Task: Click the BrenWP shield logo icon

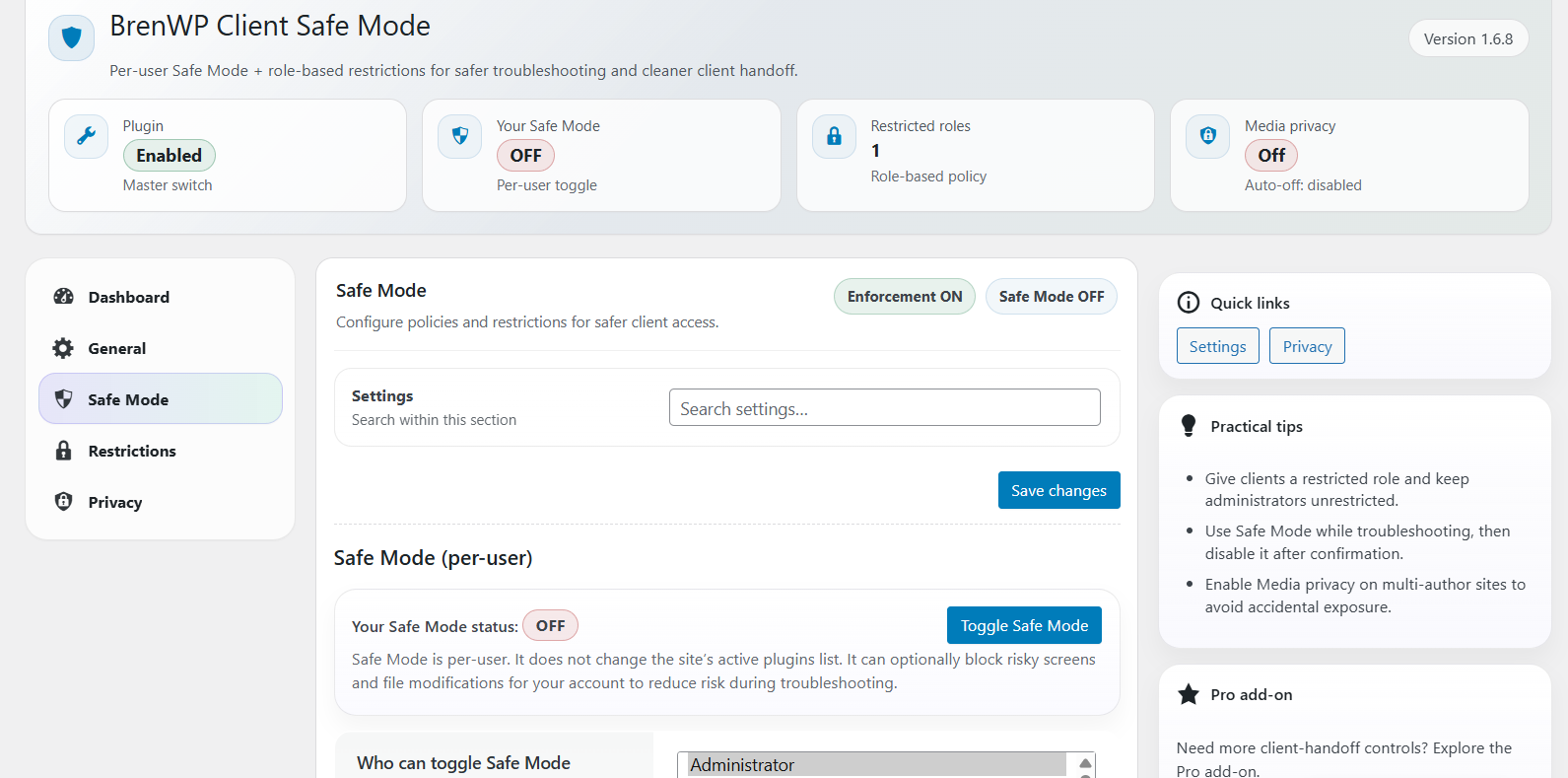Action: (71, 38)
